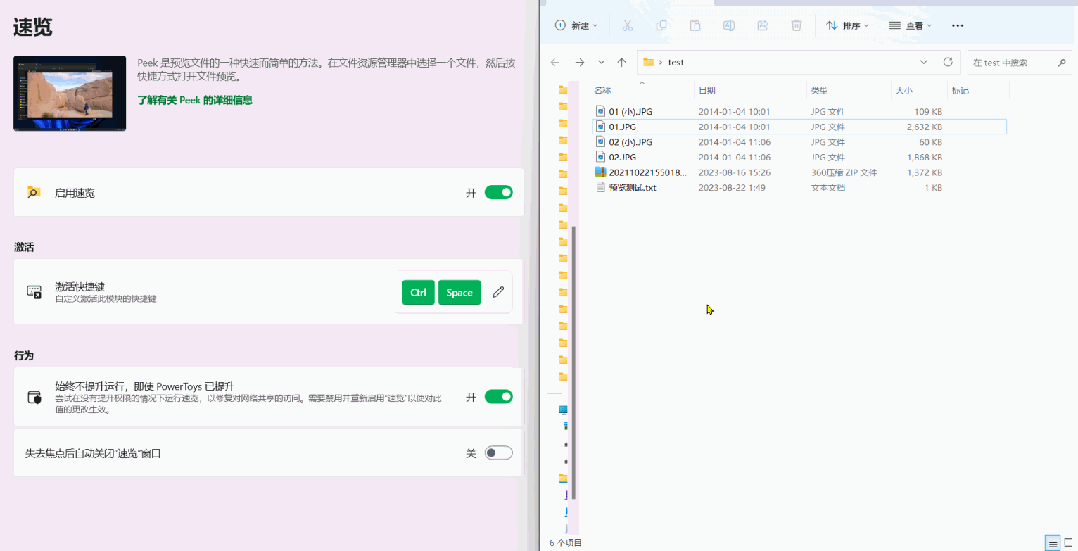1078x551 pixels.
Task: Click the size value 1,868 KB
Action: pos(924,157)
